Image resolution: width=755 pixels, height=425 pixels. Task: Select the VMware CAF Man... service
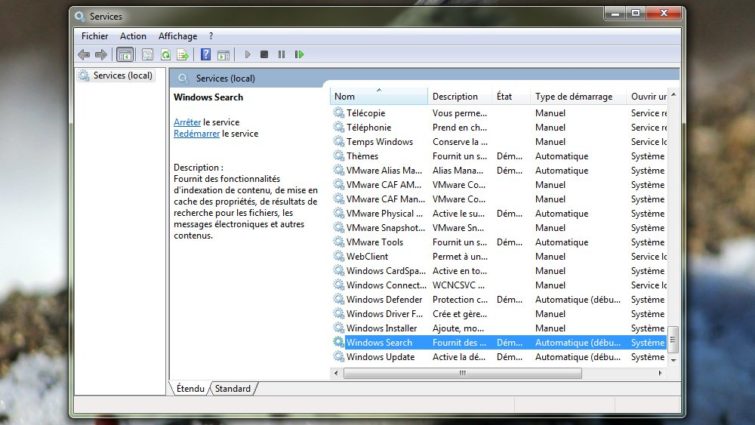499,199
